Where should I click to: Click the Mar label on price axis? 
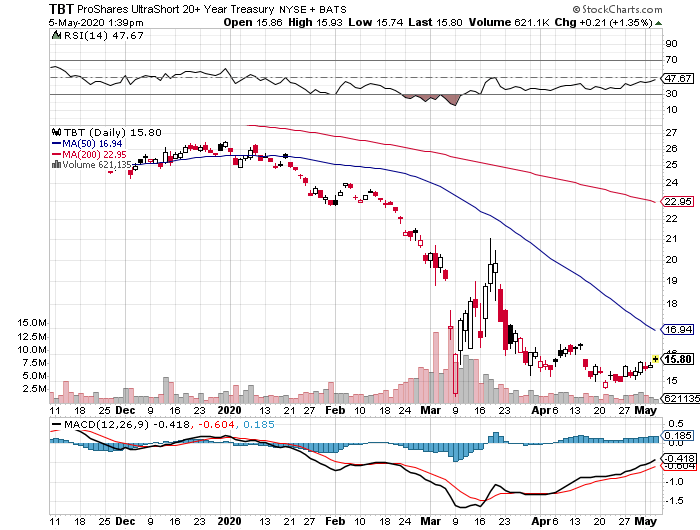point(430,410)
